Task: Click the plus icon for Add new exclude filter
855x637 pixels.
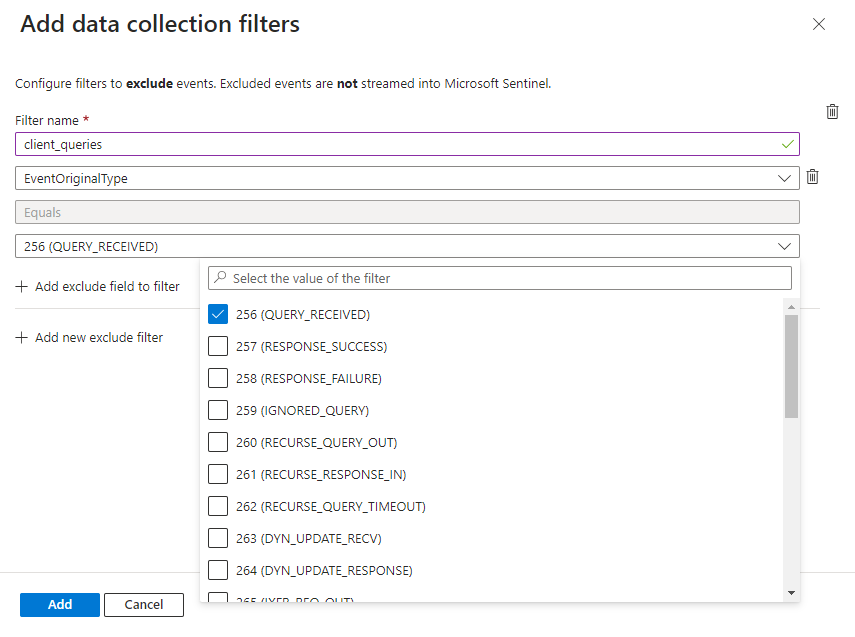Action: tap(22, 337)
